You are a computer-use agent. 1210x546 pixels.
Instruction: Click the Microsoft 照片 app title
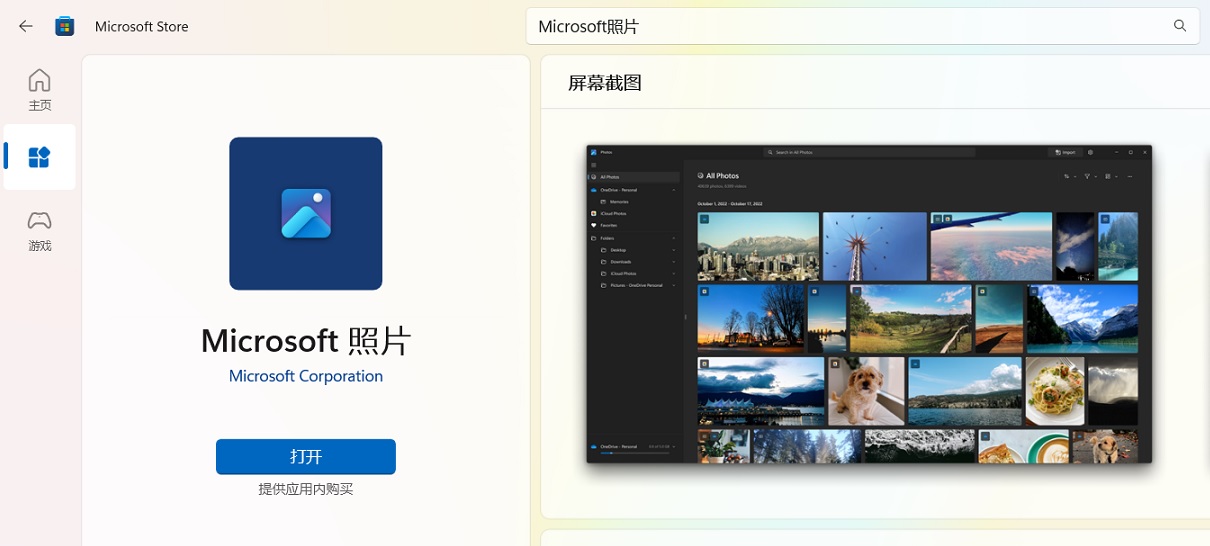[x=306, y=340]
